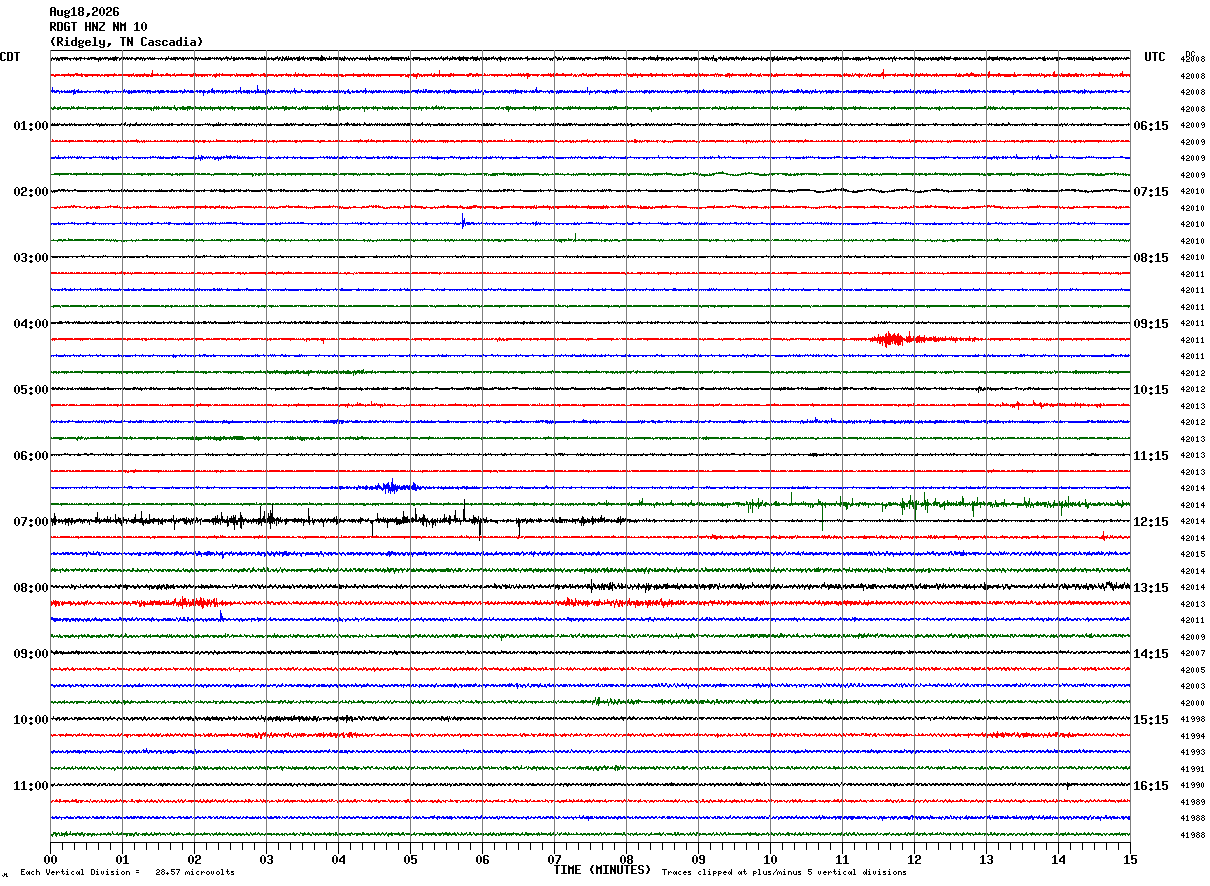Click the DC offset value 42015

pos(1192,554)
